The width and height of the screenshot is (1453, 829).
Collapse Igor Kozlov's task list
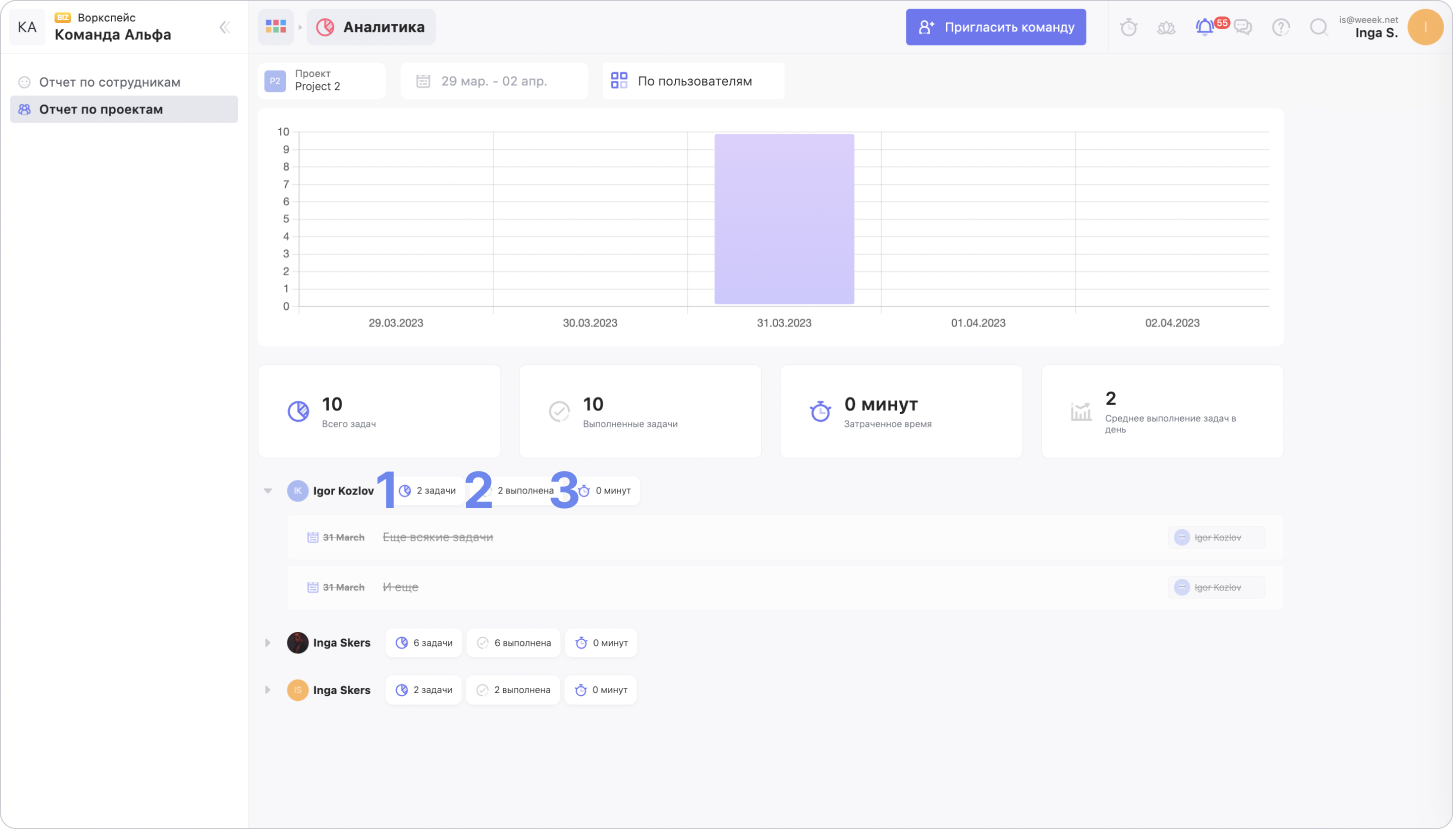click(x=268, y=491)
